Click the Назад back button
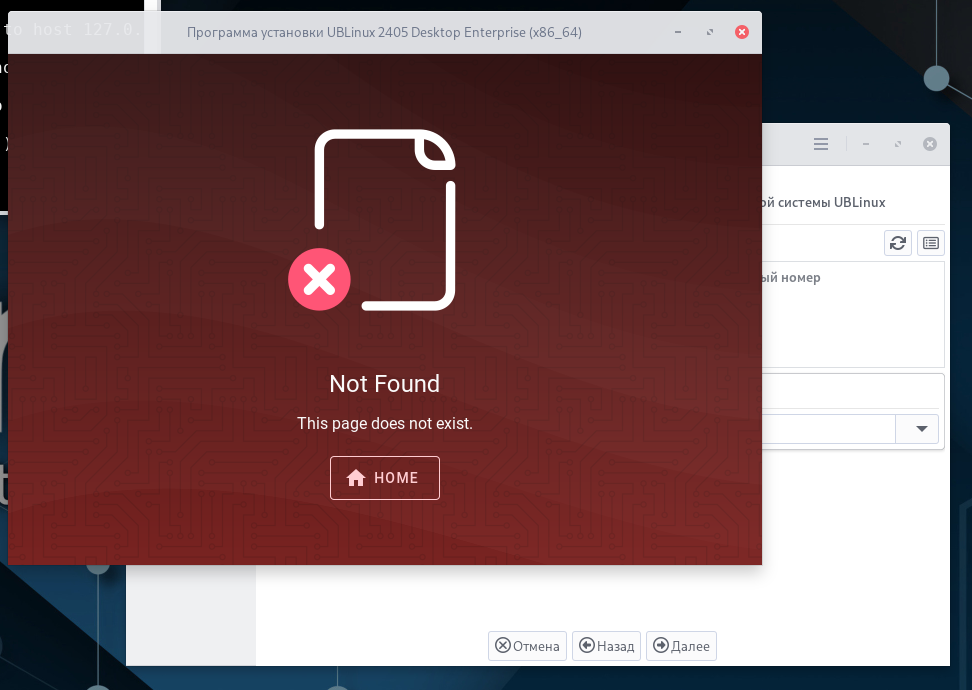This screenshot has width=972, height=690. click(x=606, y=646)
